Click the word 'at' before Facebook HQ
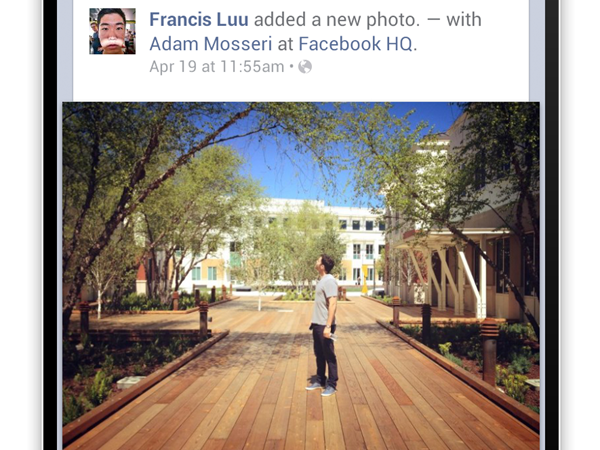Image resolution: width=600 pixels, height=450 pixels. 285,44
